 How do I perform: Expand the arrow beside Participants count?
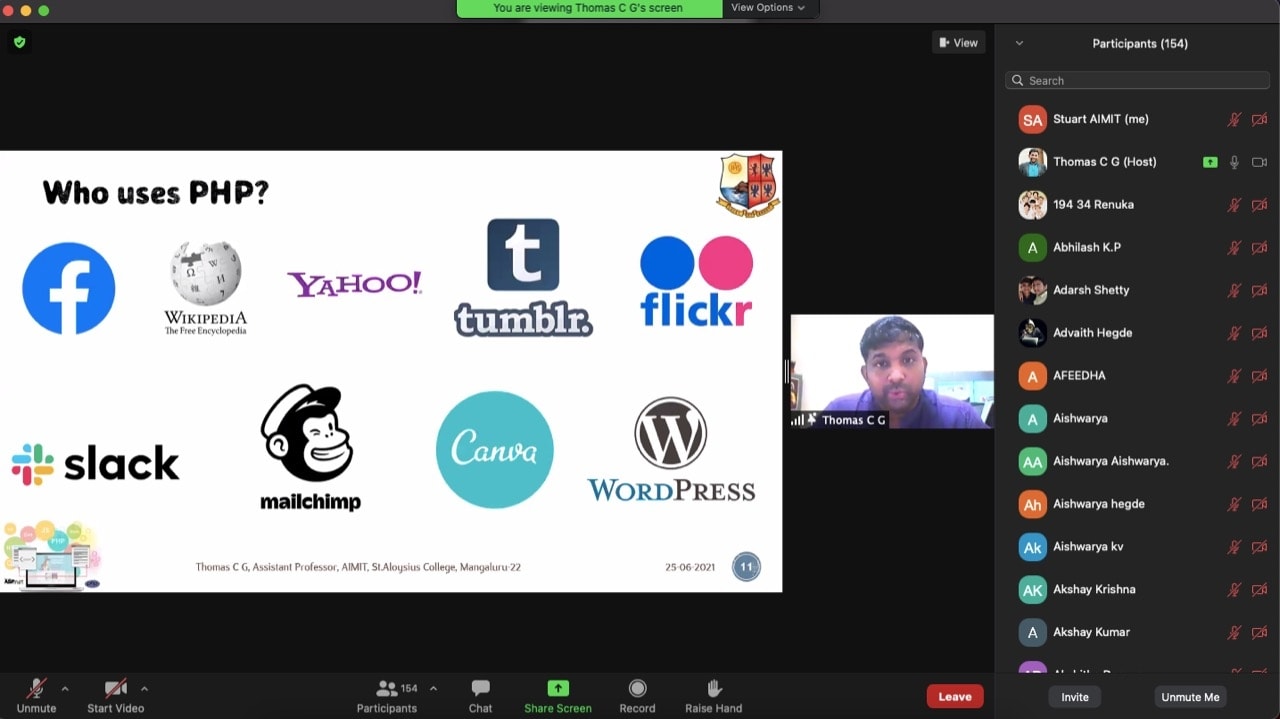click(x=433, y=688)
